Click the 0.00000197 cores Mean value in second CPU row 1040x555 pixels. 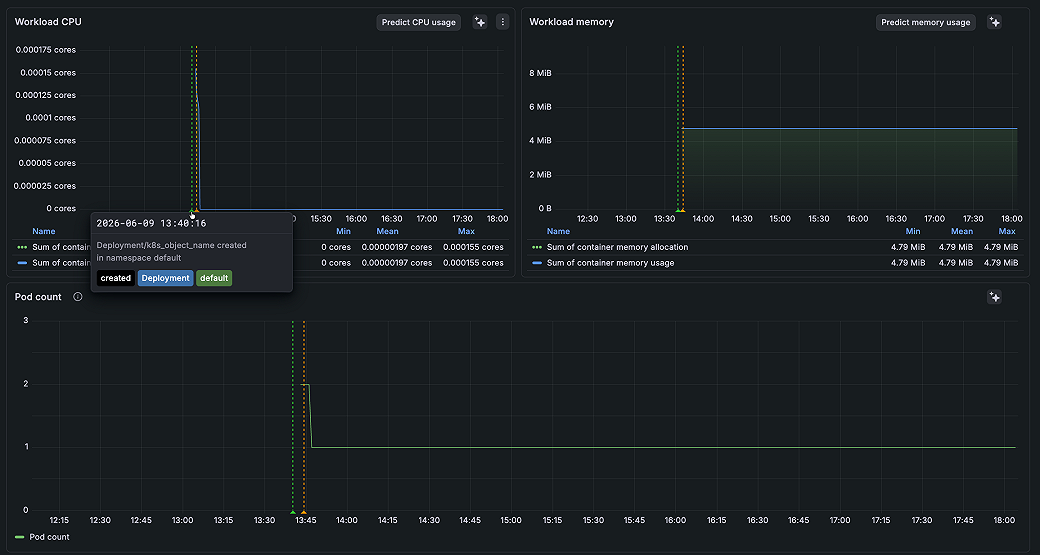(397, 263)
